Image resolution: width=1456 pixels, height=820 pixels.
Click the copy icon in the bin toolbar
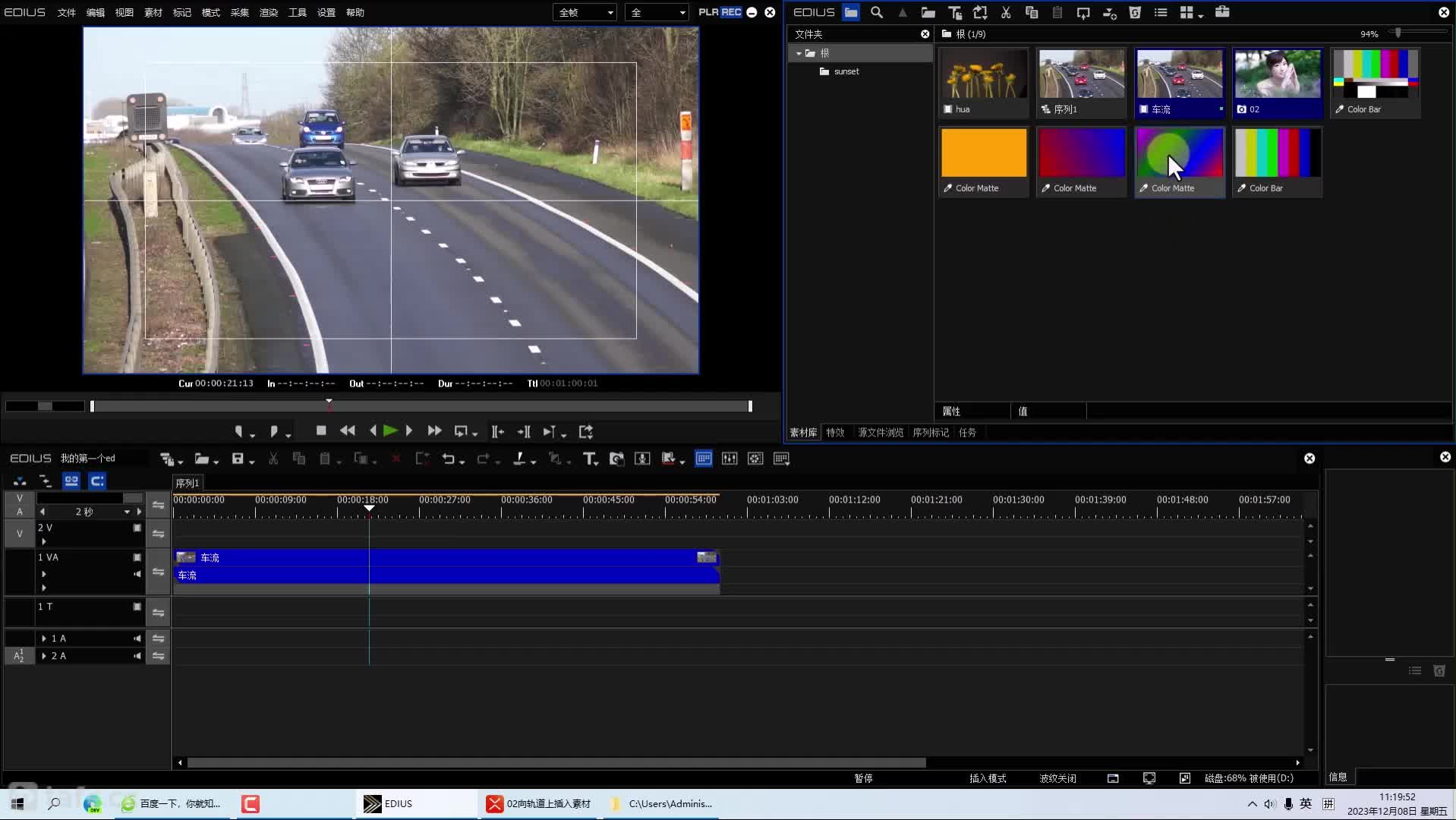pos(1032,12)
